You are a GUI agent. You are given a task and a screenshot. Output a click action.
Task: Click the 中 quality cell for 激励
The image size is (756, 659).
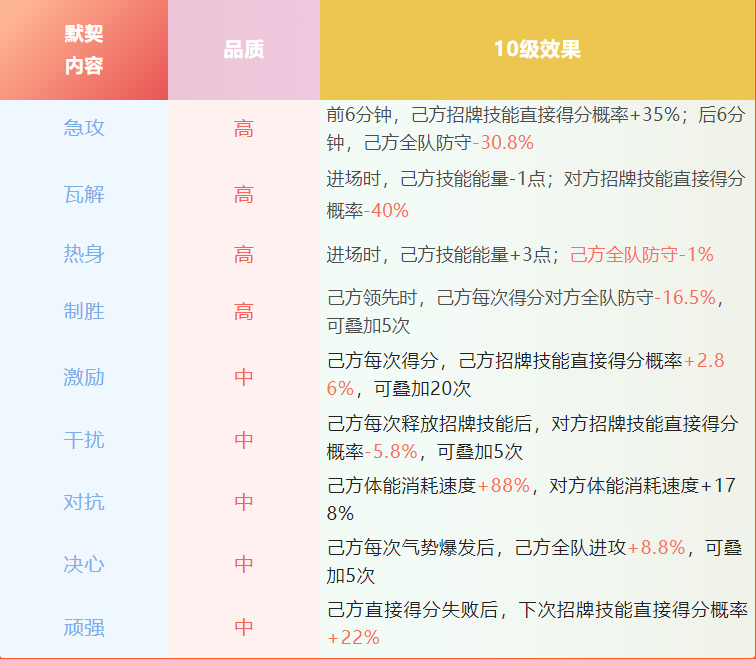click(244, 377)
